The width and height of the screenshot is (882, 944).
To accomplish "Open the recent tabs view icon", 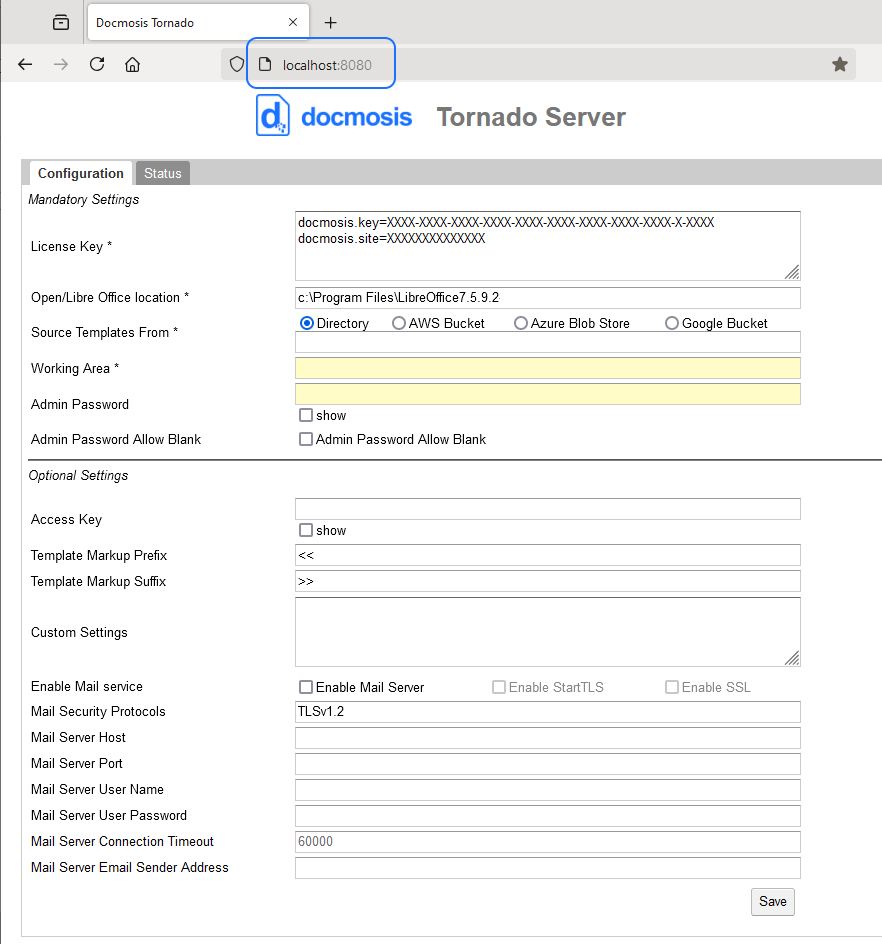I will (61, 23).
